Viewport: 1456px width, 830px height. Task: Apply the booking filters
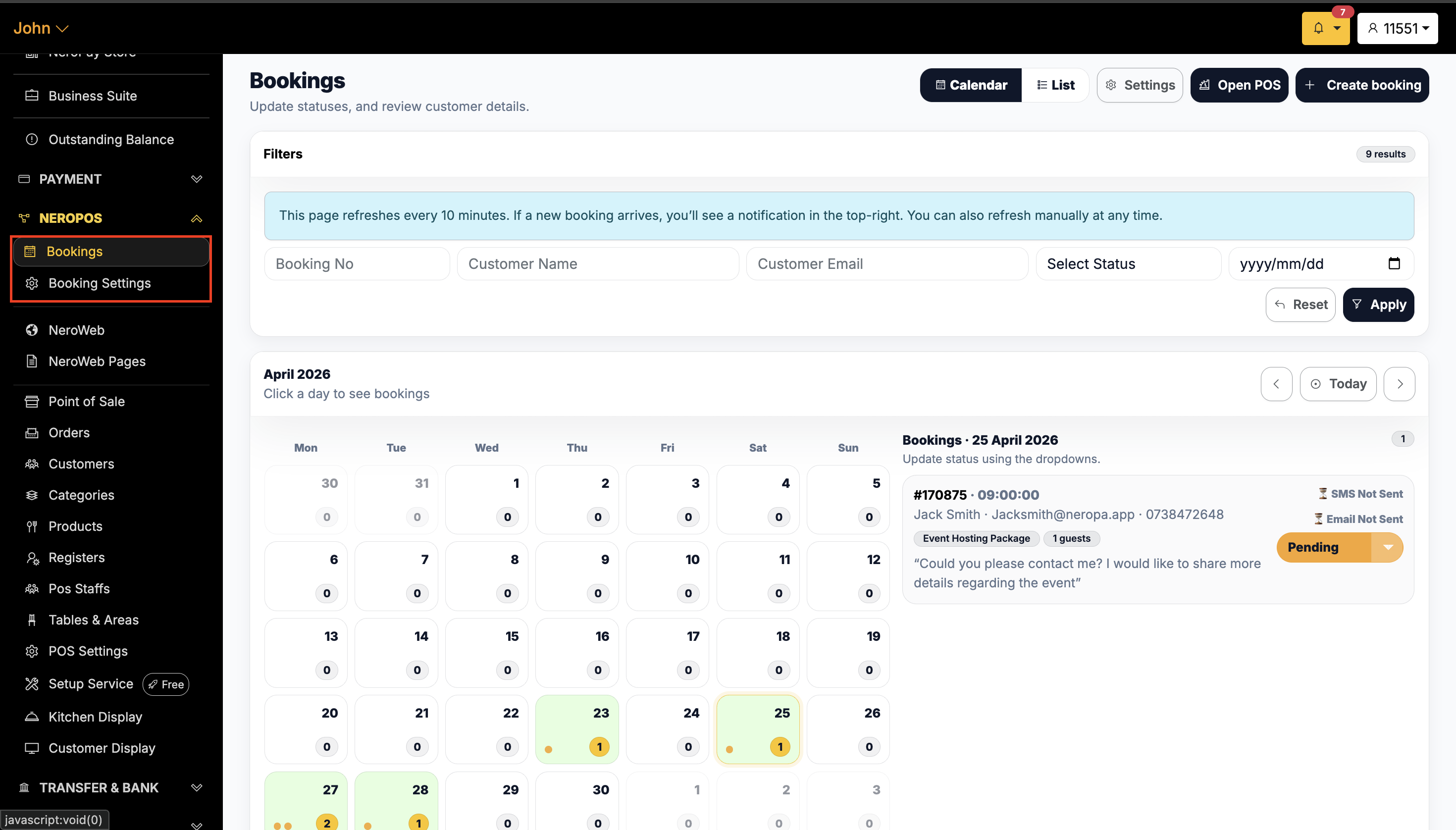pos(1378,305)
